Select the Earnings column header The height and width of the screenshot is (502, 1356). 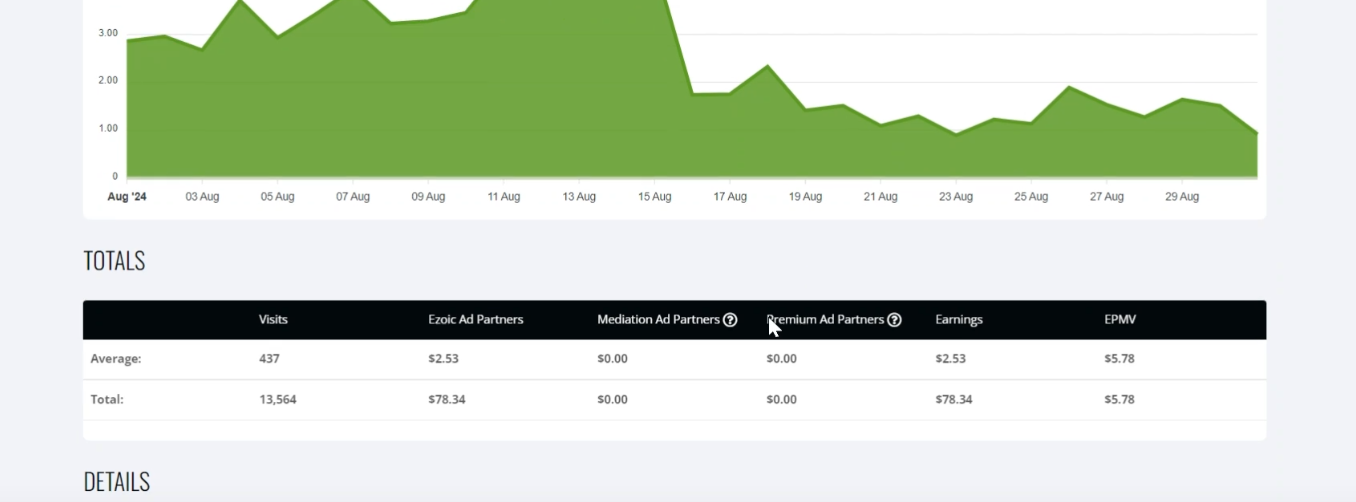tap(959, 320)
